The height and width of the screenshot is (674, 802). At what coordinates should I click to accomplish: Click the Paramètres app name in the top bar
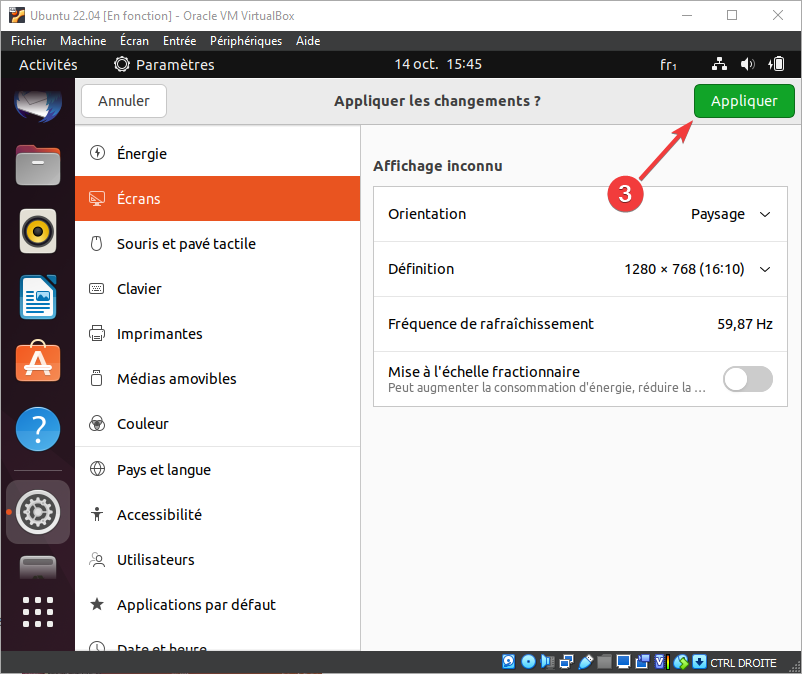pyautogui.click(x=175, y=64)
